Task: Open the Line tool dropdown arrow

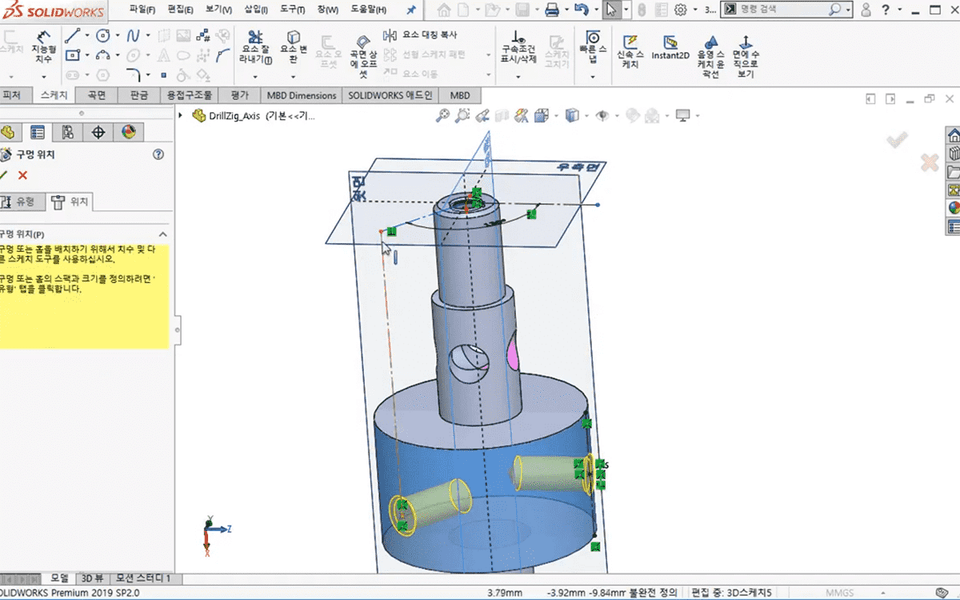Action: coord(86,36)
